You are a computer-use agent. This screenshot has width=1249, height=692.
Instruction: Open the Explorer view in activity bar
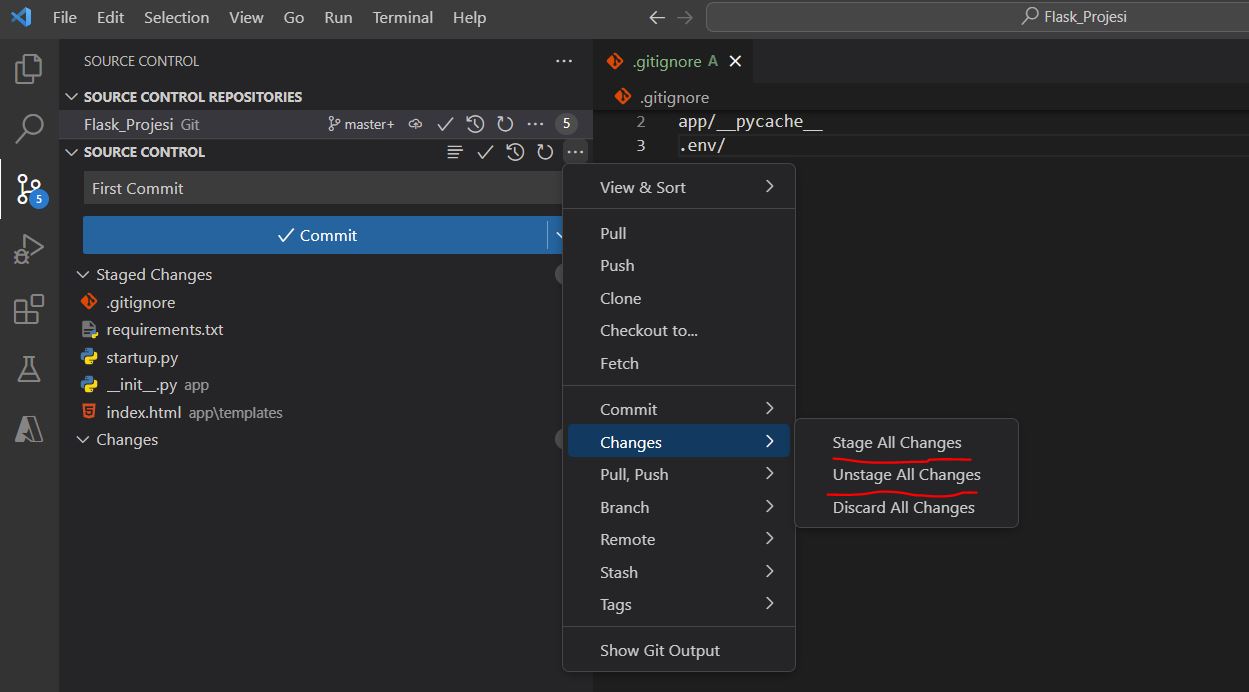click(29, 69)
